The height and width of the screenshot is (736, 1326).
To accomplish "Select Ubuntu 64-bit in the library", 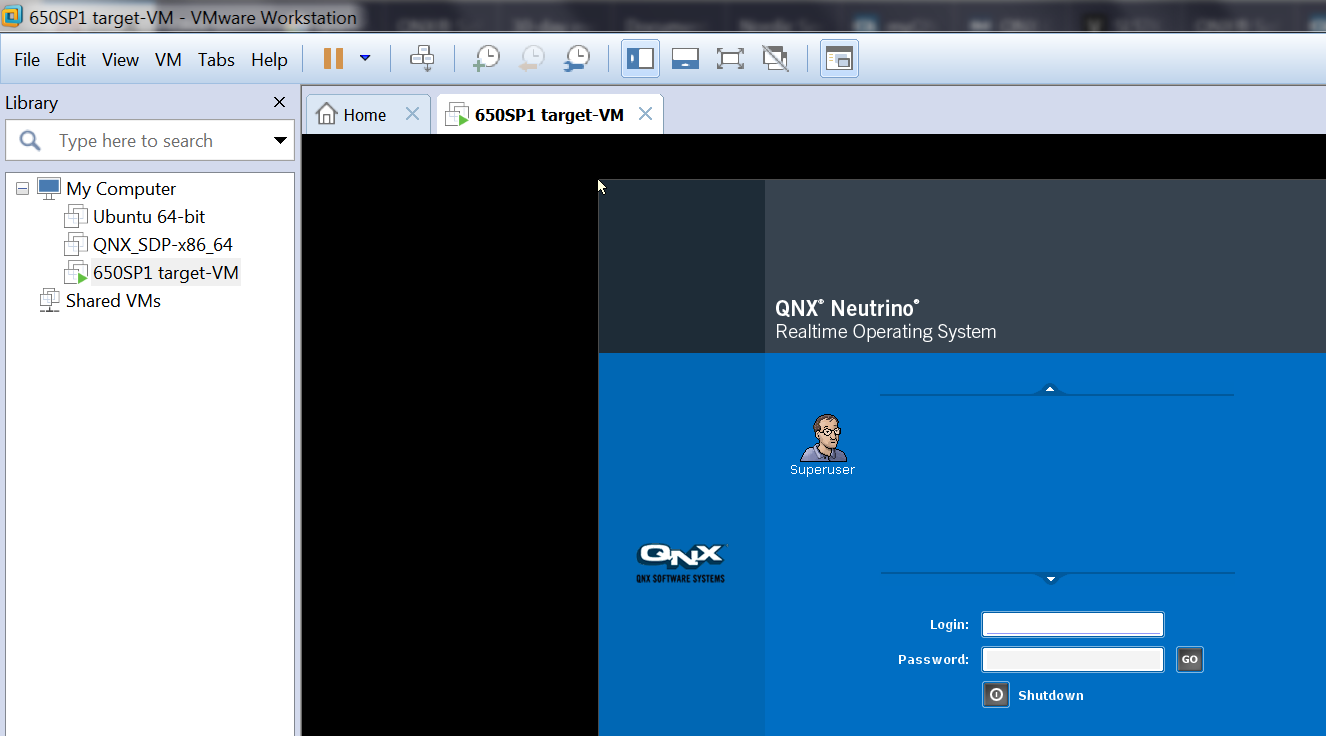I will 149,217.
